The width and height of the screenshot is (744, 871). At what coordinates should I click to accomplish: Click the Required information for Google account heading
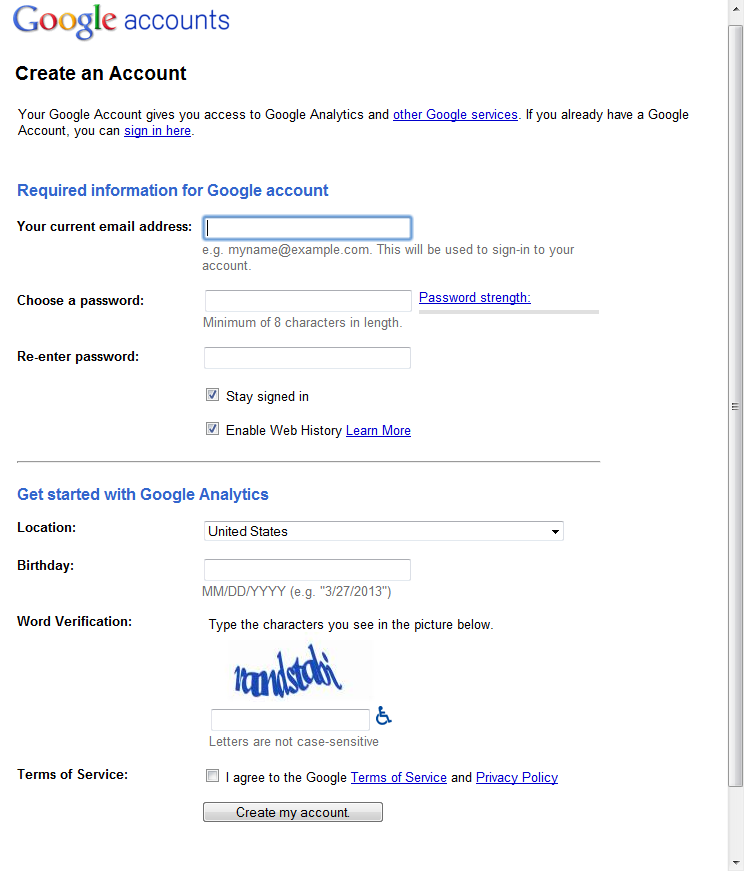173,190
